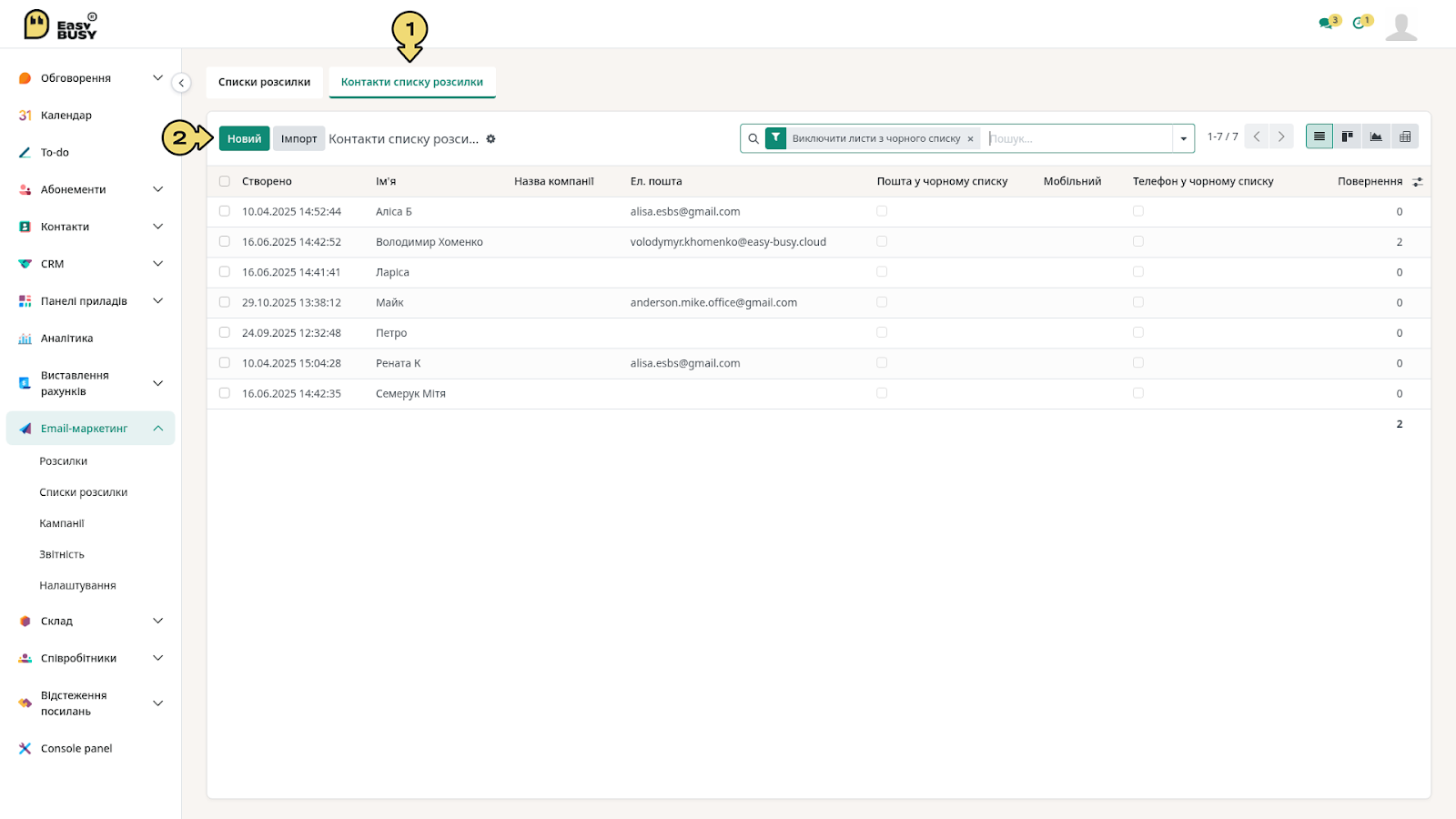Toggle email blacklist checkbox for Аліса Б
The height and width of the screenshot is (819, 1456).
(882, 211)
